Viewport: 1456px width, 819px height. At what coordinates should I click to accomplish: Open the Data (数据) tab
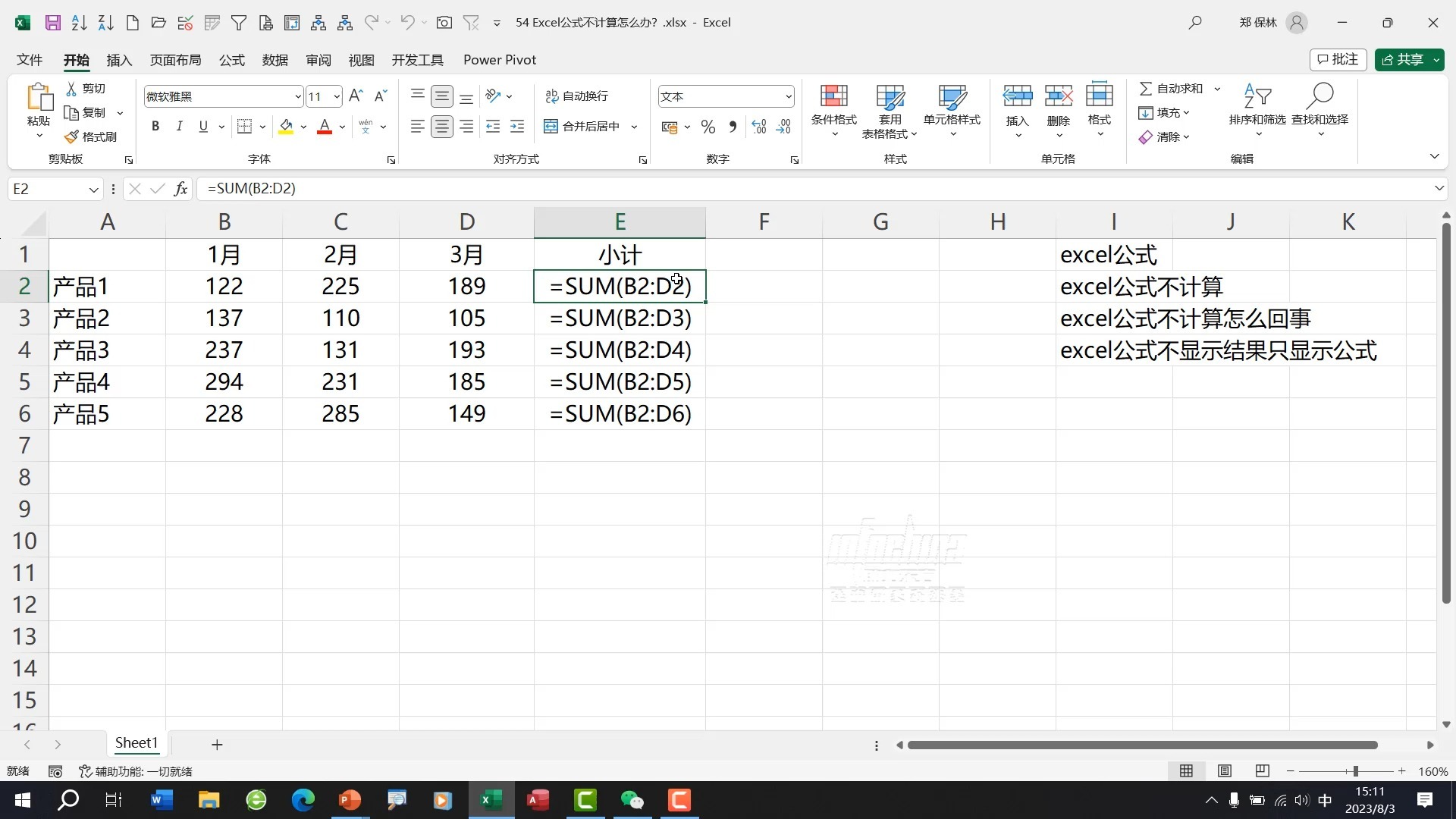click(x=275, y=60)
